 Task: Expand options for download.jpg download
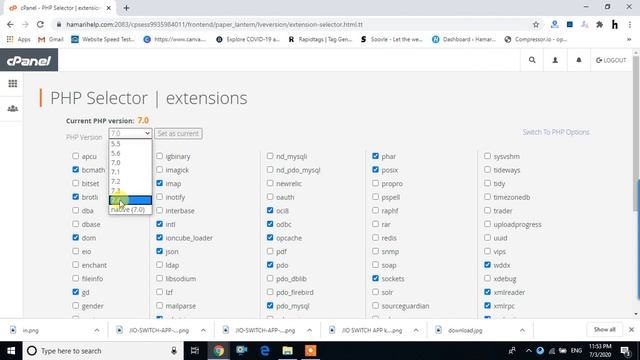522,330
